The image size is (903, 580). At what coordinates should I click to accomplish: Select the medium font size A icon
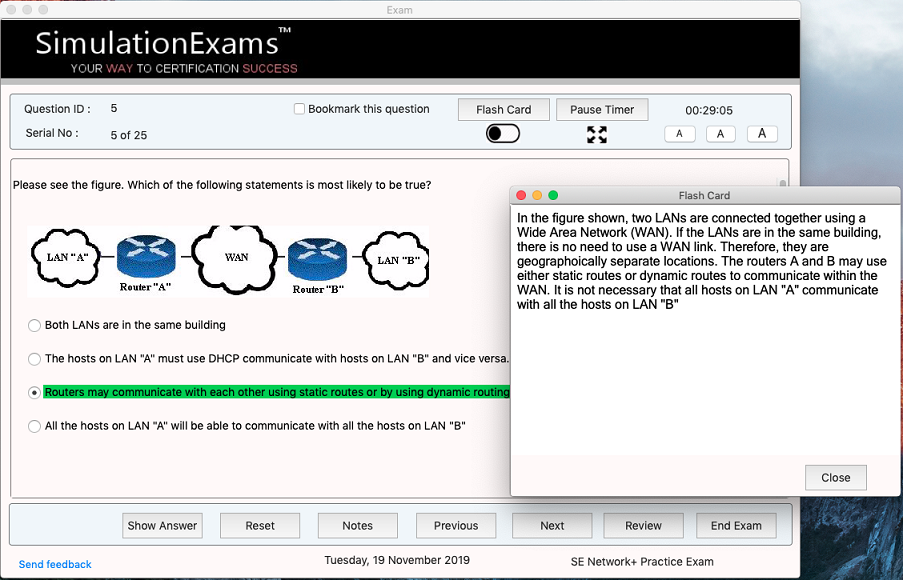click(x=720, y=133)
